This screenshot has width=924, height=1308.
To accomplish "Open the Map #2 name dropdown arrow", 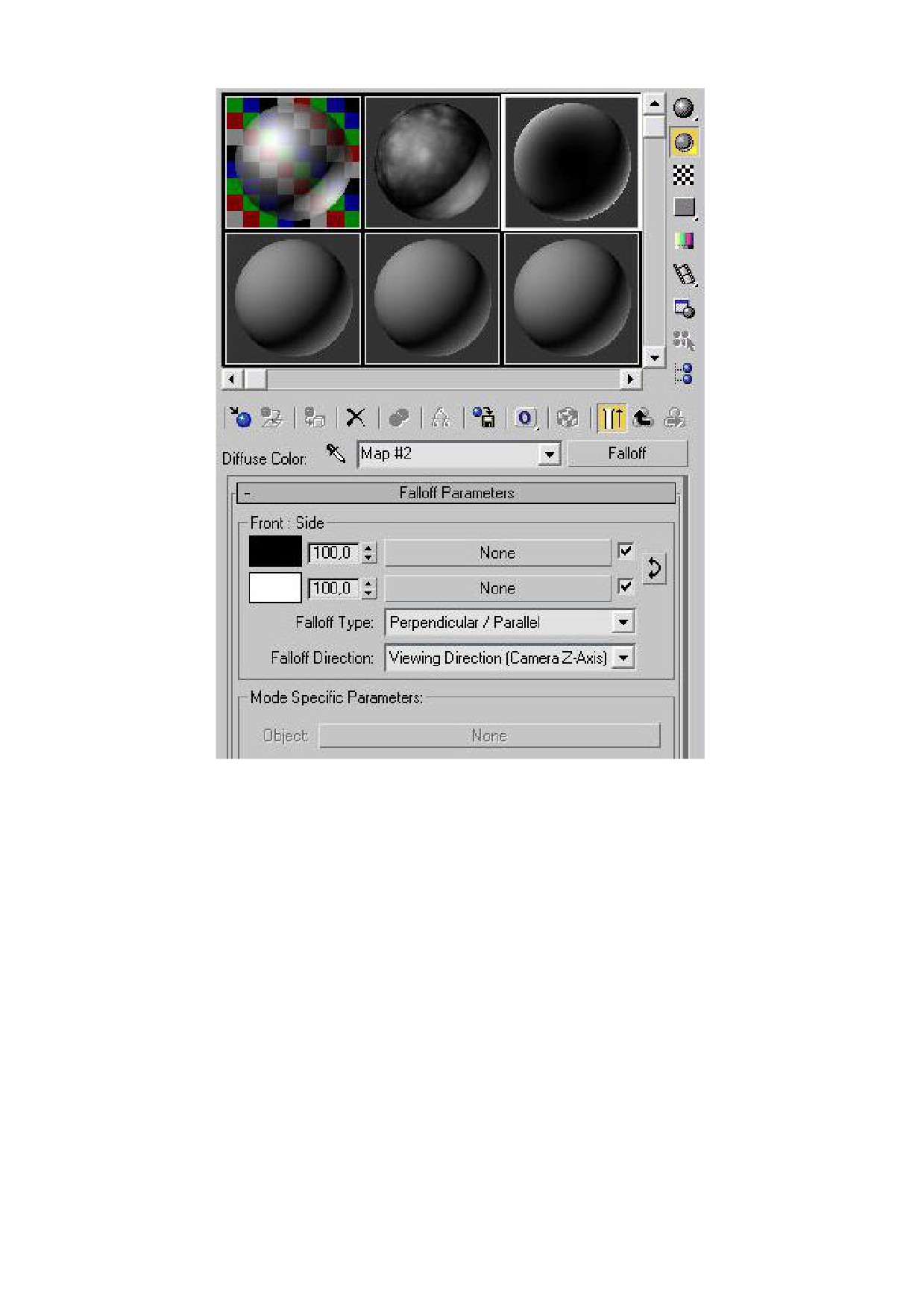I will coord(550,453).
